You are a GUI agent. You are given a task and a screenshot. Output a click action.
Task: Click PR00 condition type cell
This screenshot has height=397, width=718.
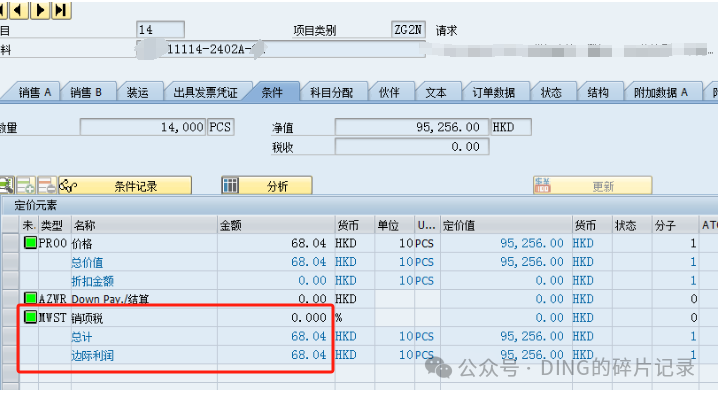53,243
